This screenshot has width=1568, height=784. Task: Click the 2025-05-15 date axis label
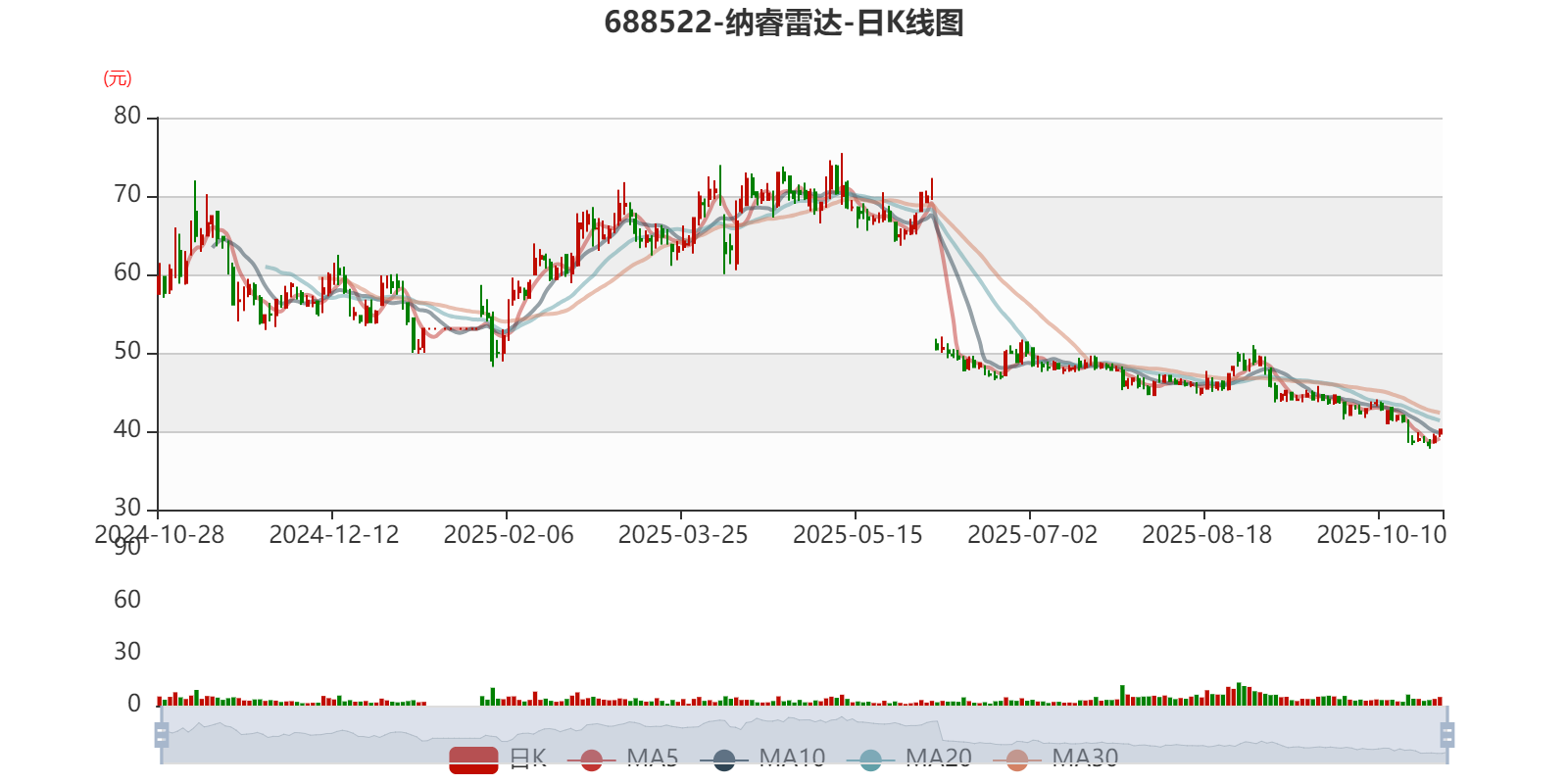pyautogui.click(x=857, y=535)
